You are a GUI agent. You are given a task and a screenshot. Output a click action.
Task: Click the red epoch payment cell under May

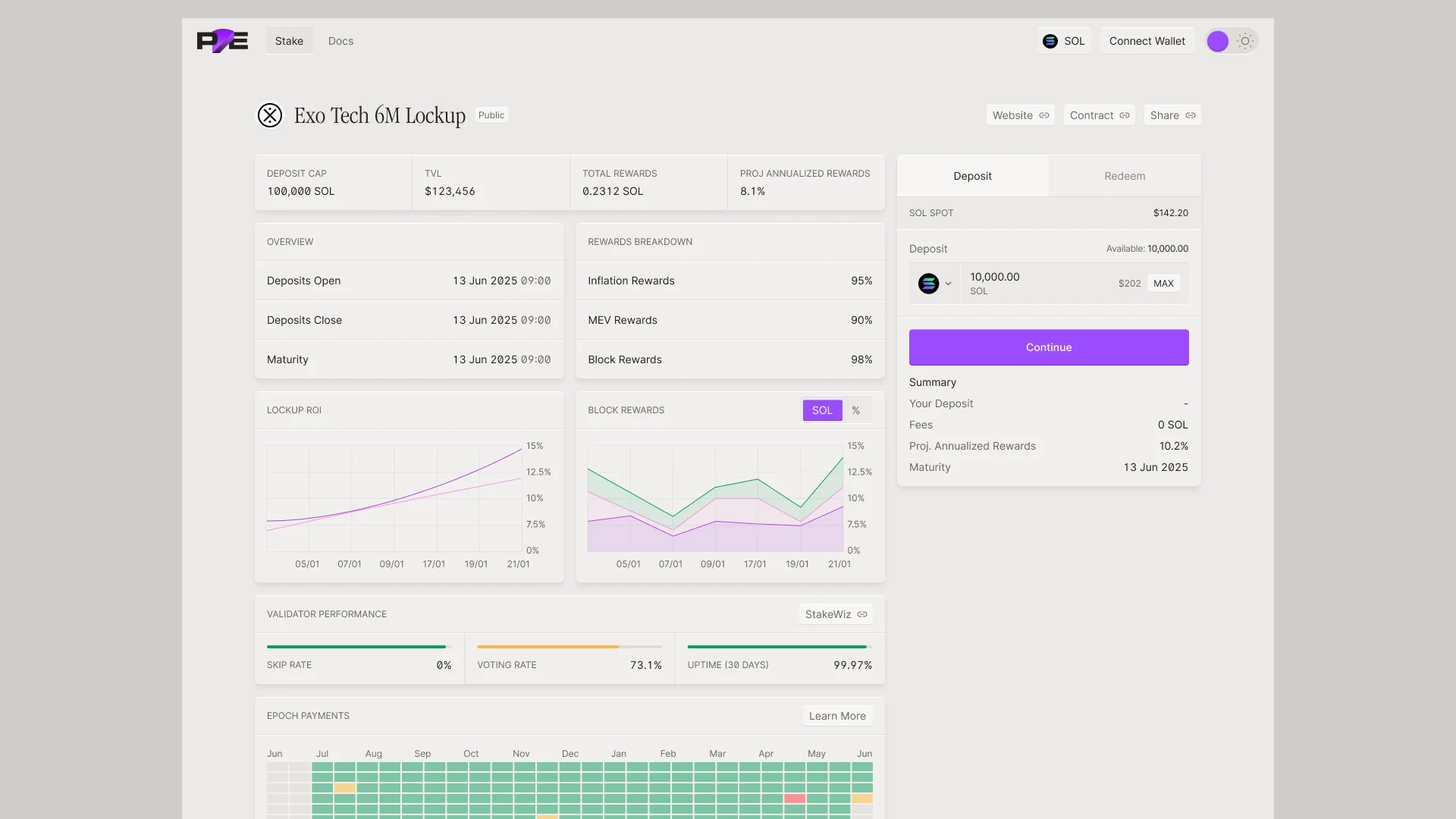click(x=795, y=799)
